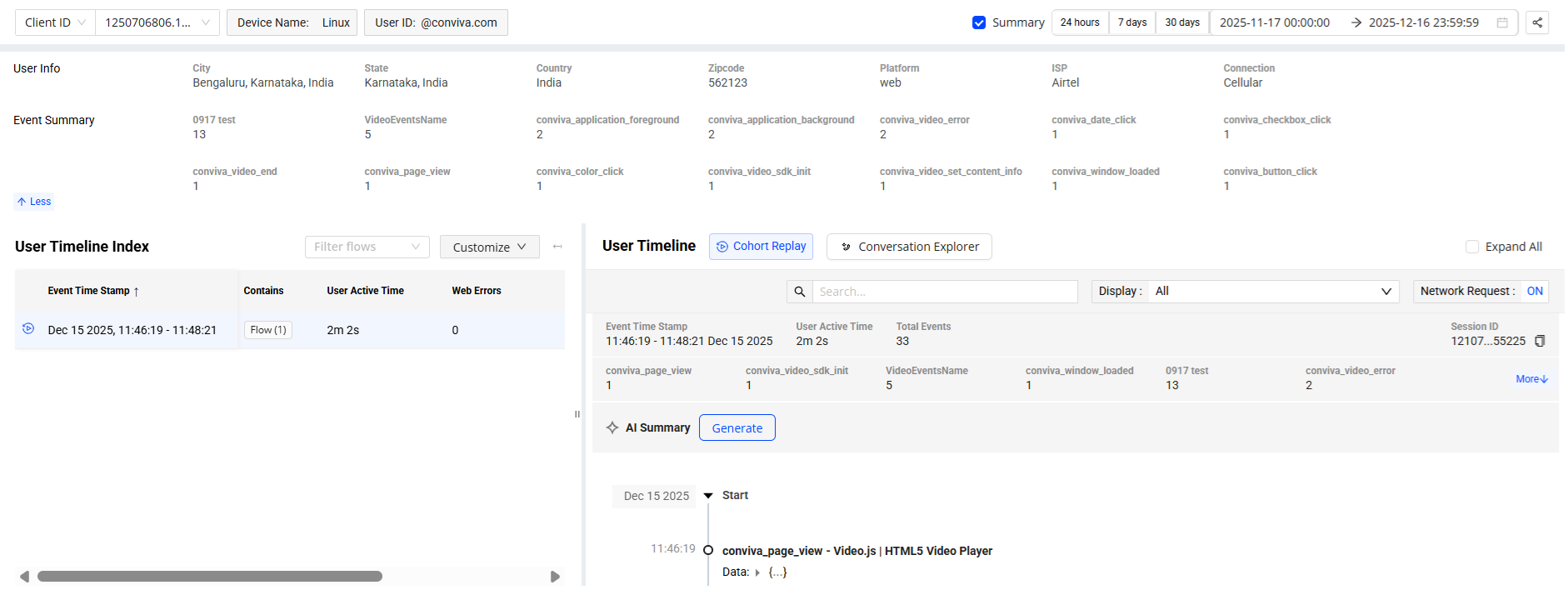Toggle the Network Request ON switch
This screenshot has height=590, width=1568.
click(1534, 291)
